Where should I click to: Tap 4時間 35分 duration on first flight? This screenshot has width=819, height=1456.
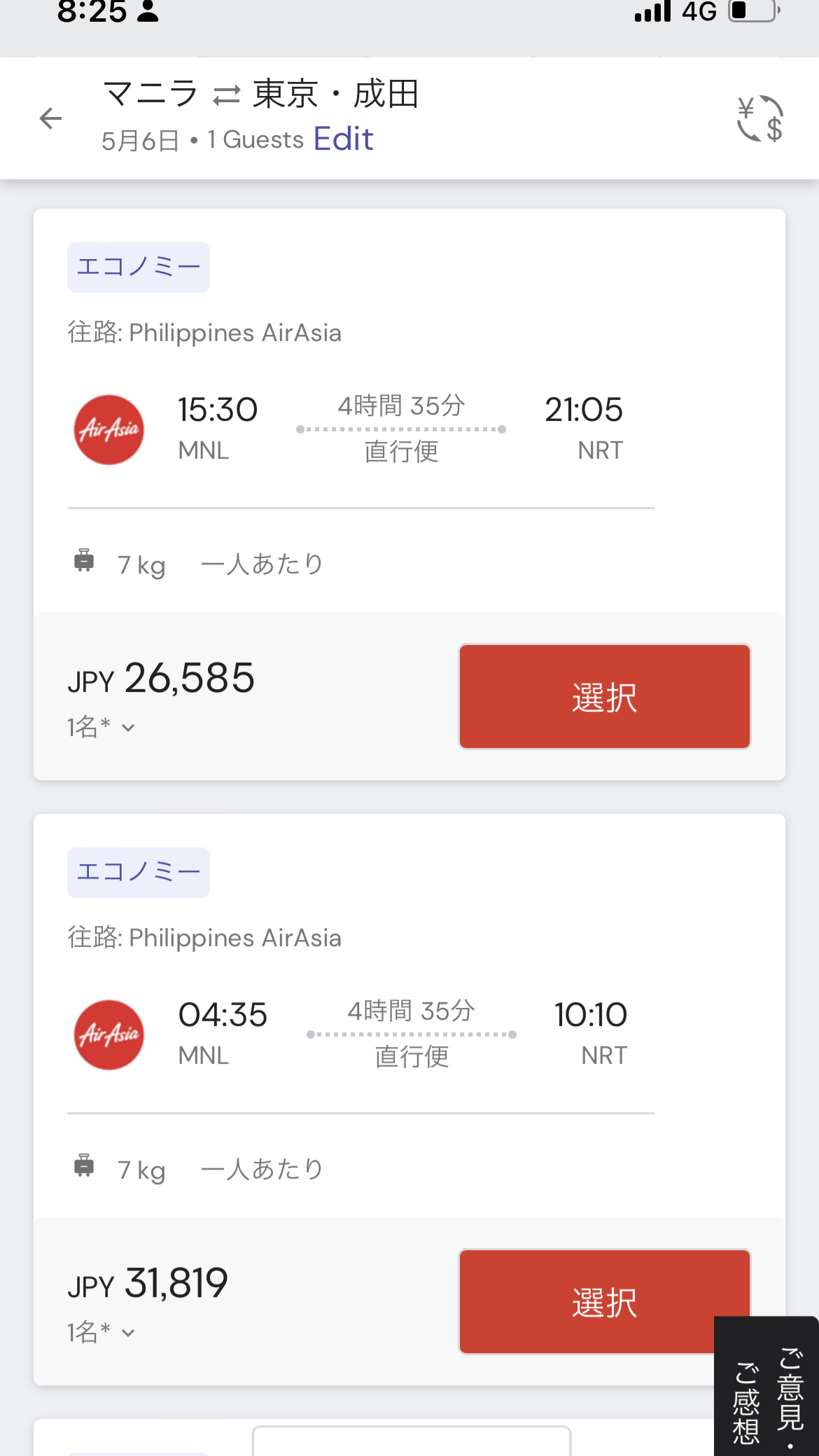coord(401,405)
